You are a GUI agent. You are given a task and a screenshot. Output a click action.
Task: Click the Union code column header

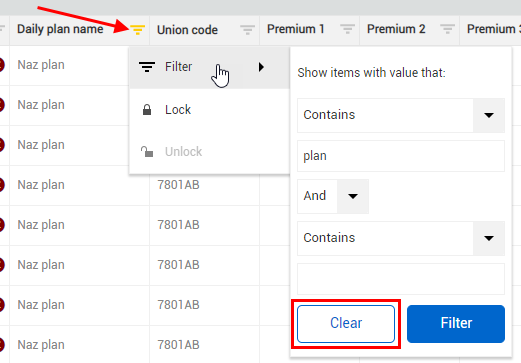tap(187, 30)
